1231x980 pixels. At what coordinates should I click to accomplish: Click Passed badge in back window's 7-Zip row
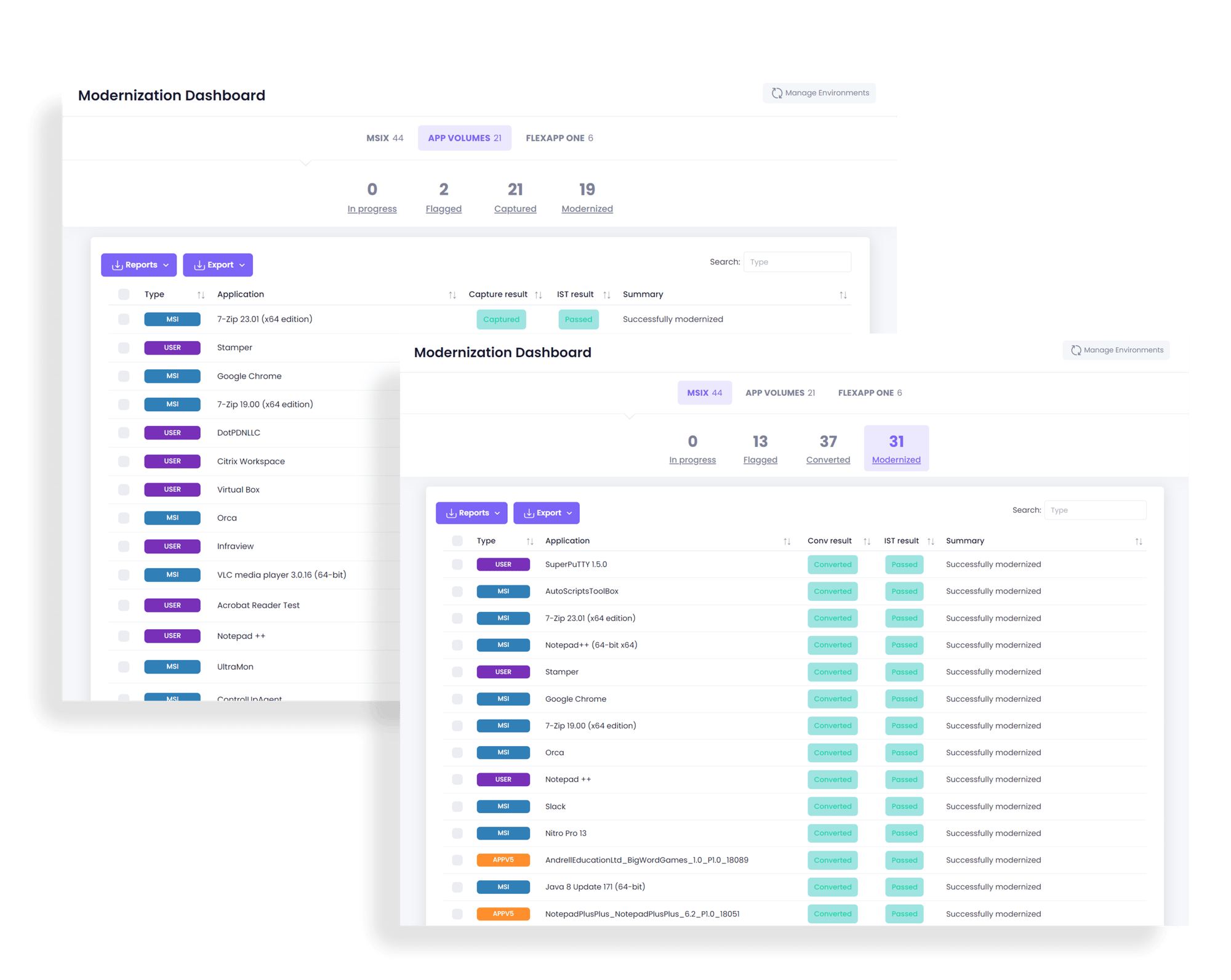[x=579, y=319]
